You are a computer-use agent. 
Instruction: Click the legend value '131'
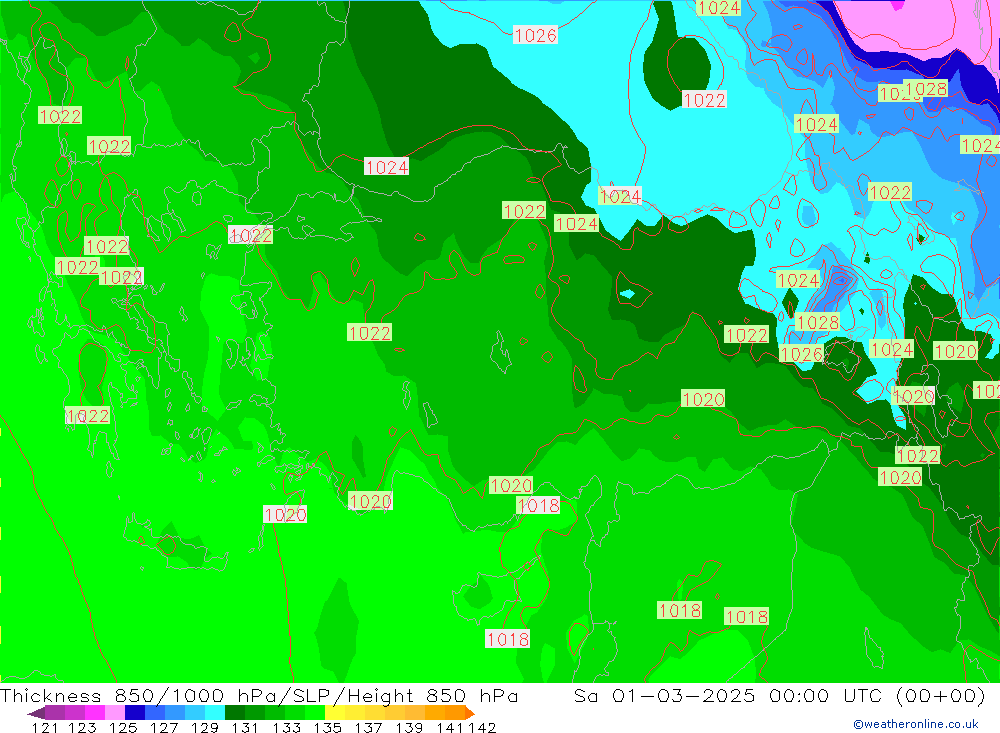click(x=245, y=727)
